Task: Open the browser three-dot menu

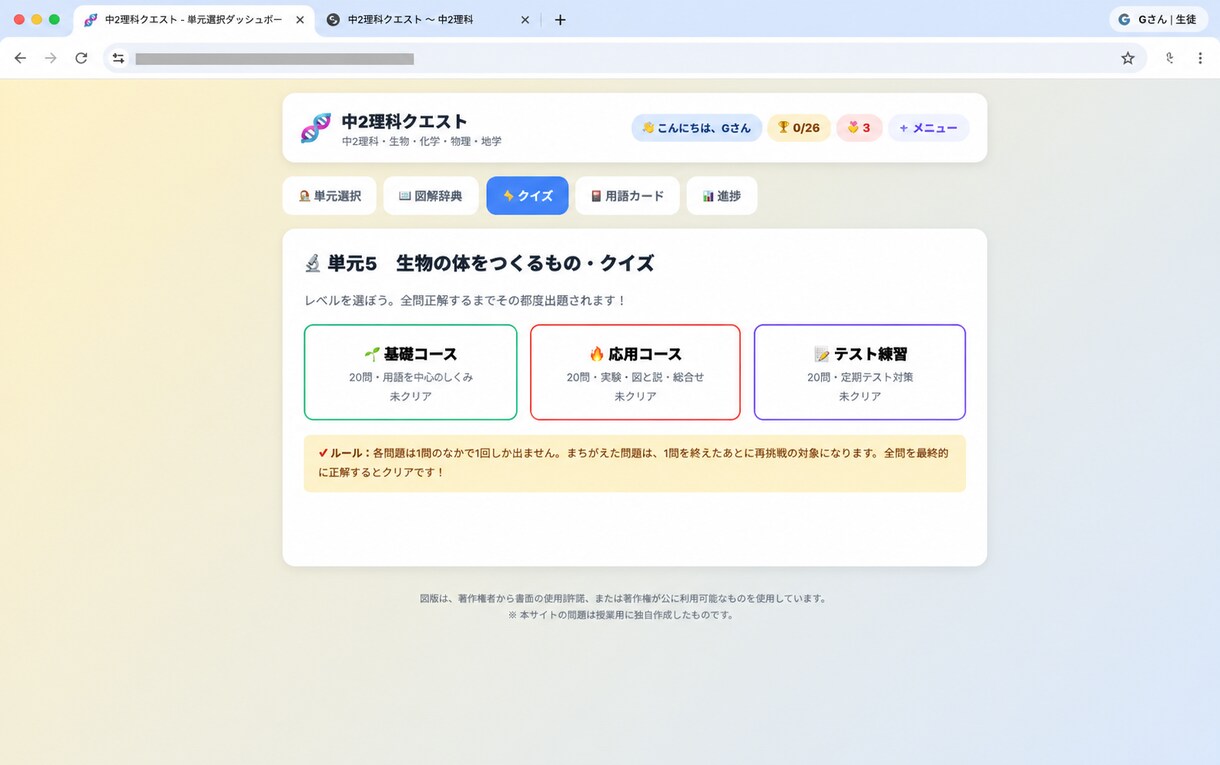Action: 1200,58
